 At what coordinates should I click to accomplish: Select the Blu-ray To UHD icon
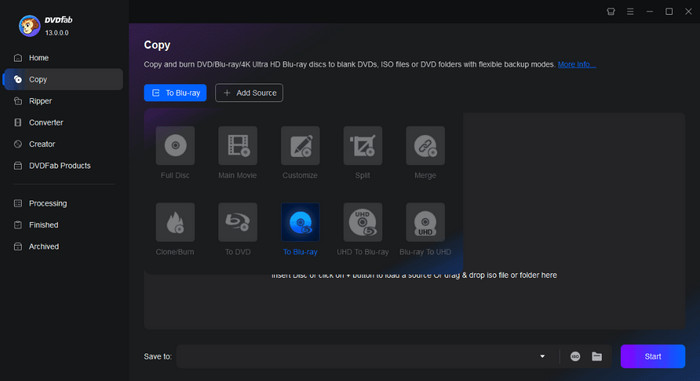[x=425, y=222]
